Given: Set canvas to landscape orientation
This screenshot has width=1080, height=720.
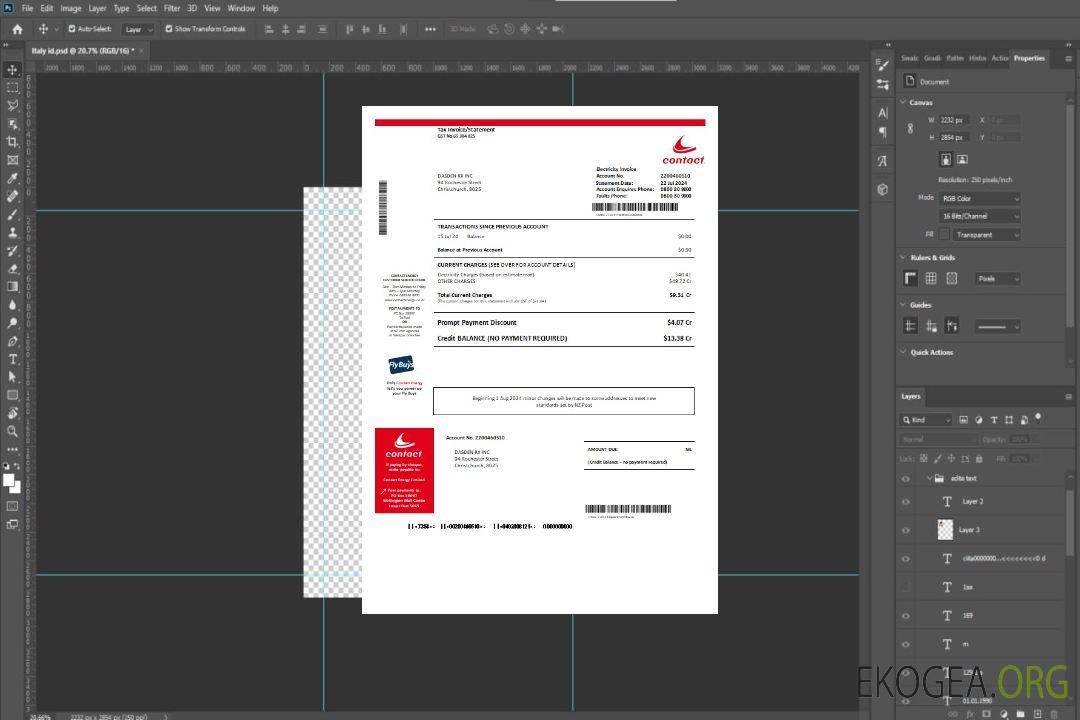Looking at the screenshot, I should (962, 159).
